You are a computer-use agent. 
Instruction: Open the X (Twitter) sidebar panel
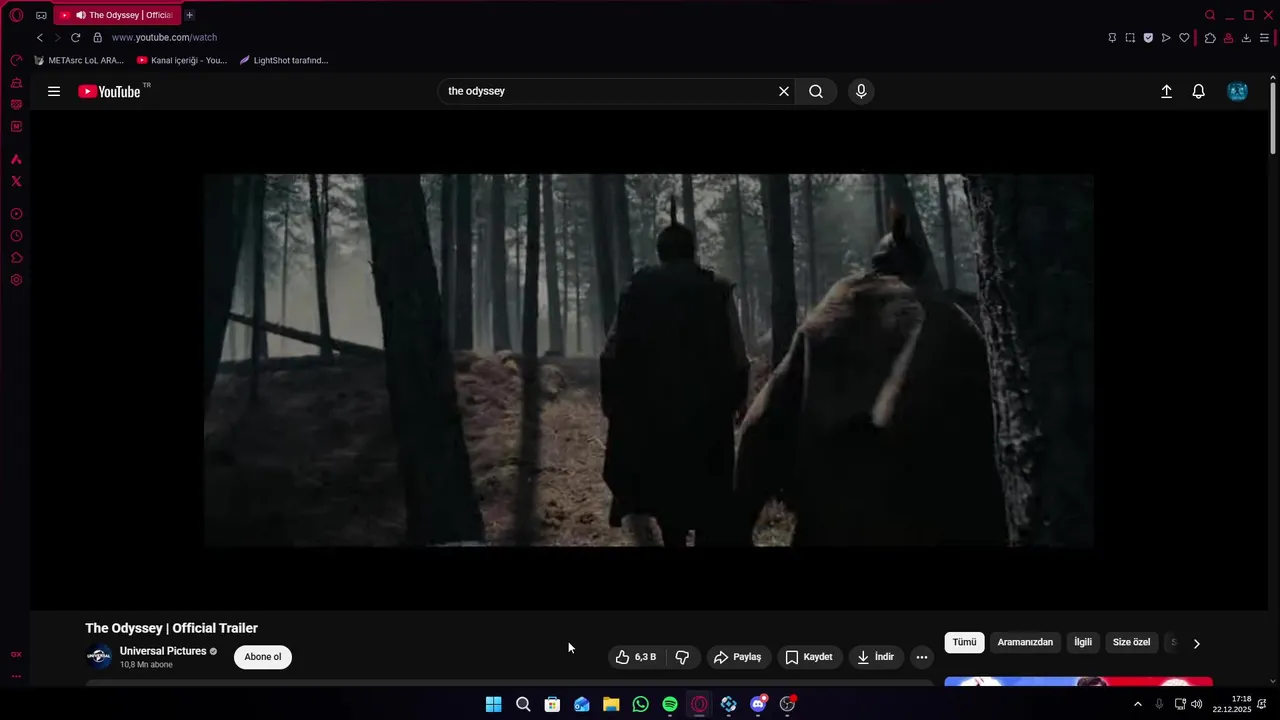click(16, 181)
